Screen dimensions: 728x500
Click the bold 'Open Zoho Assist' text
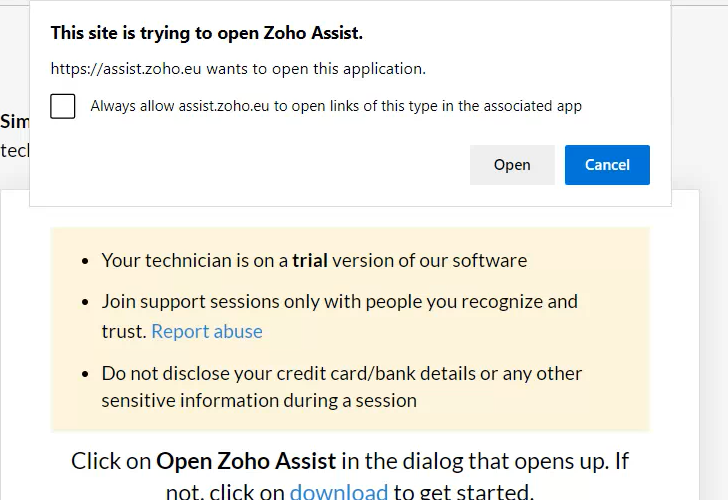246,461
